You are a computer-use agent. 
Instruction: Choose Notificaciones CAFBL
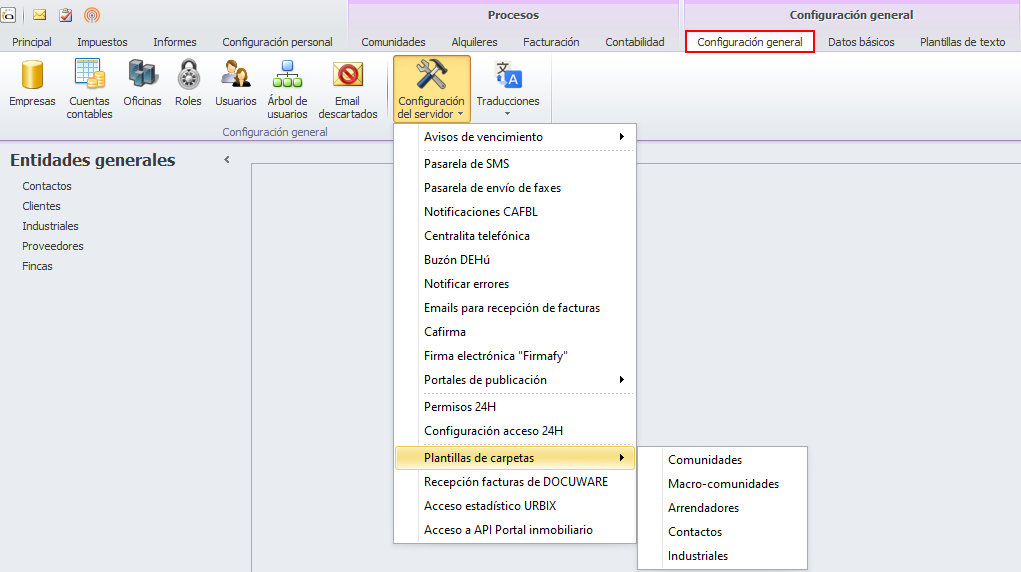pos(515,212)
